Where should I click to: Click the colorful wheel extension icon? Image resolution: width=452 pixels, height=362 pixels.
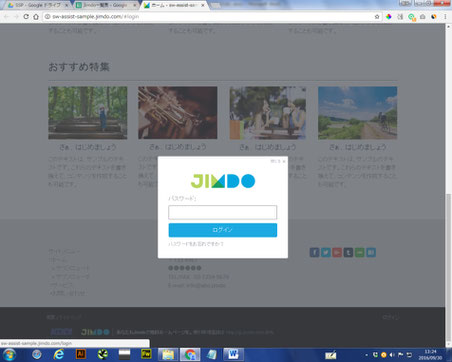coord(389,16)
